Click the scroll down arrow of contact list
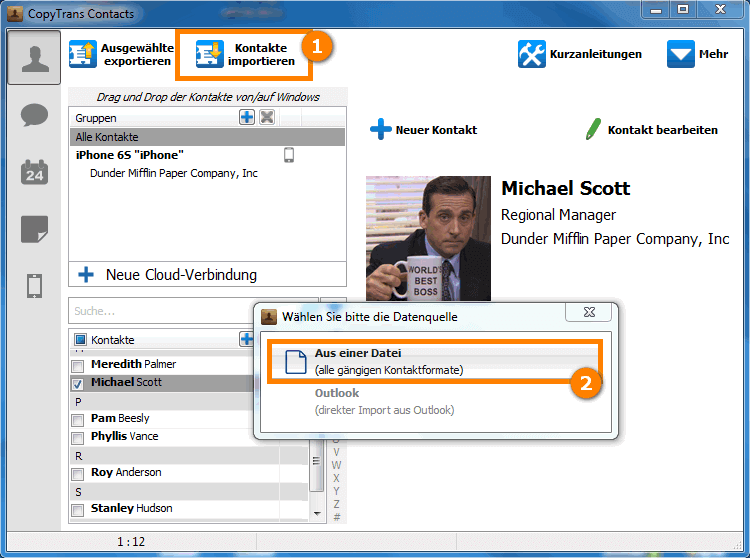 [317, 514]
